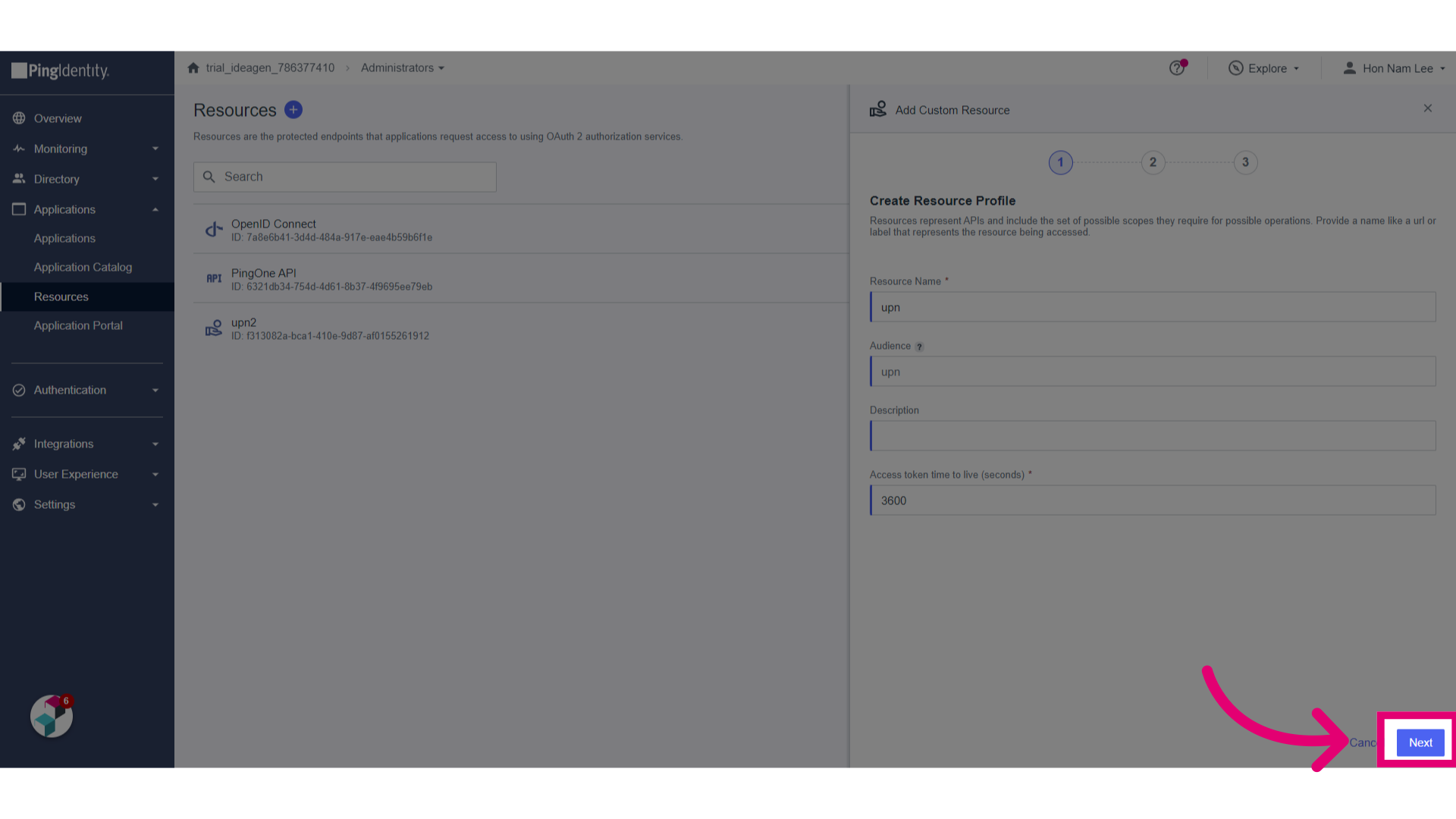Expand the Integrations menu arrow
The width and height of the screenshot is (1456, 819).
pos(155,444)
